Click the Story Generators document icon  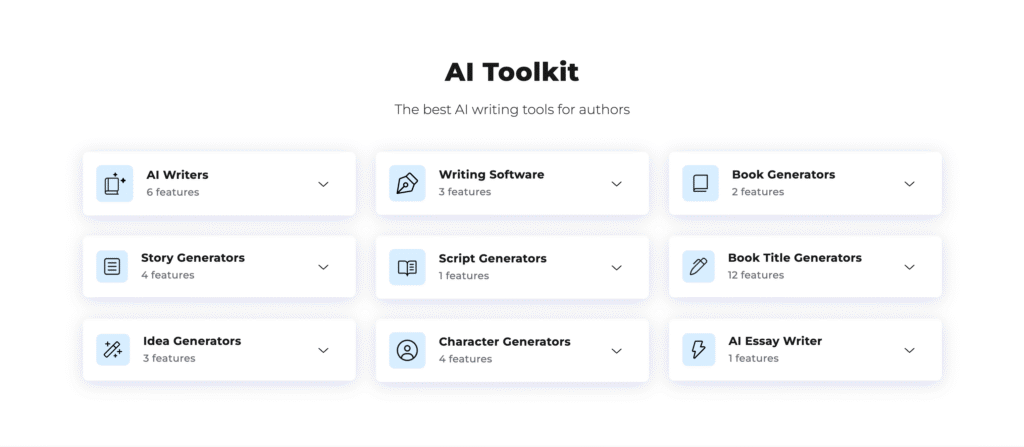click(x=112, y=267)
